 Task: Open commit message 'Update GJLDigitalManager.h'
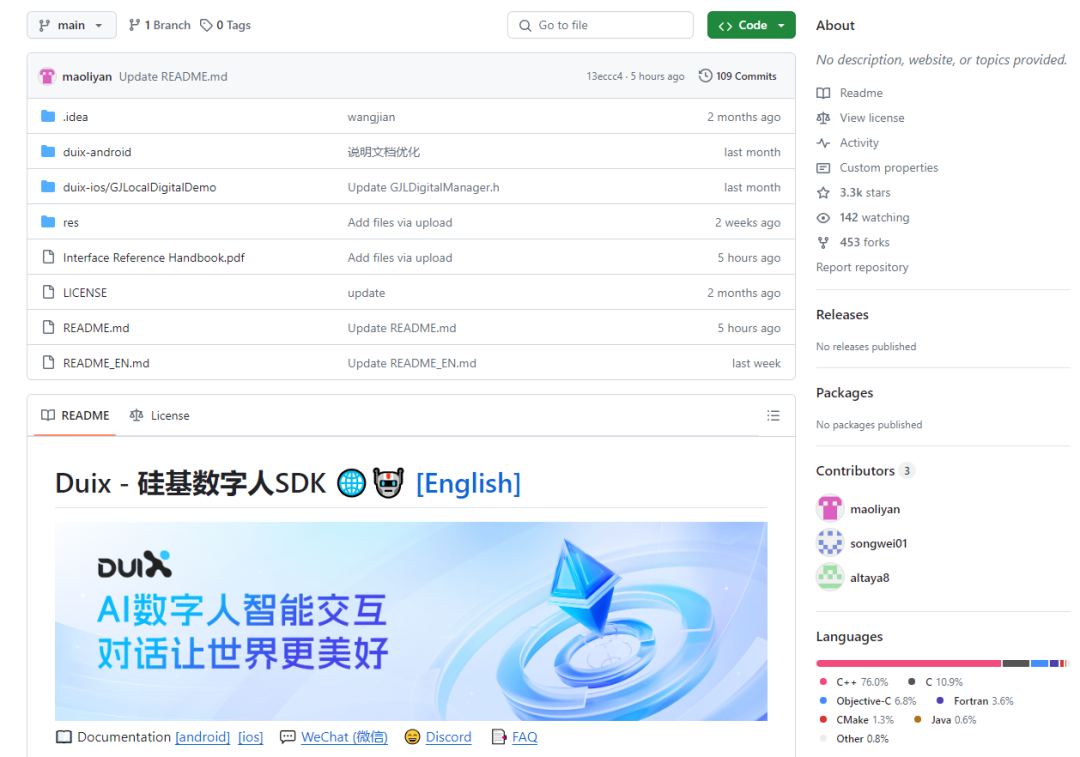(x=424, y=187)
